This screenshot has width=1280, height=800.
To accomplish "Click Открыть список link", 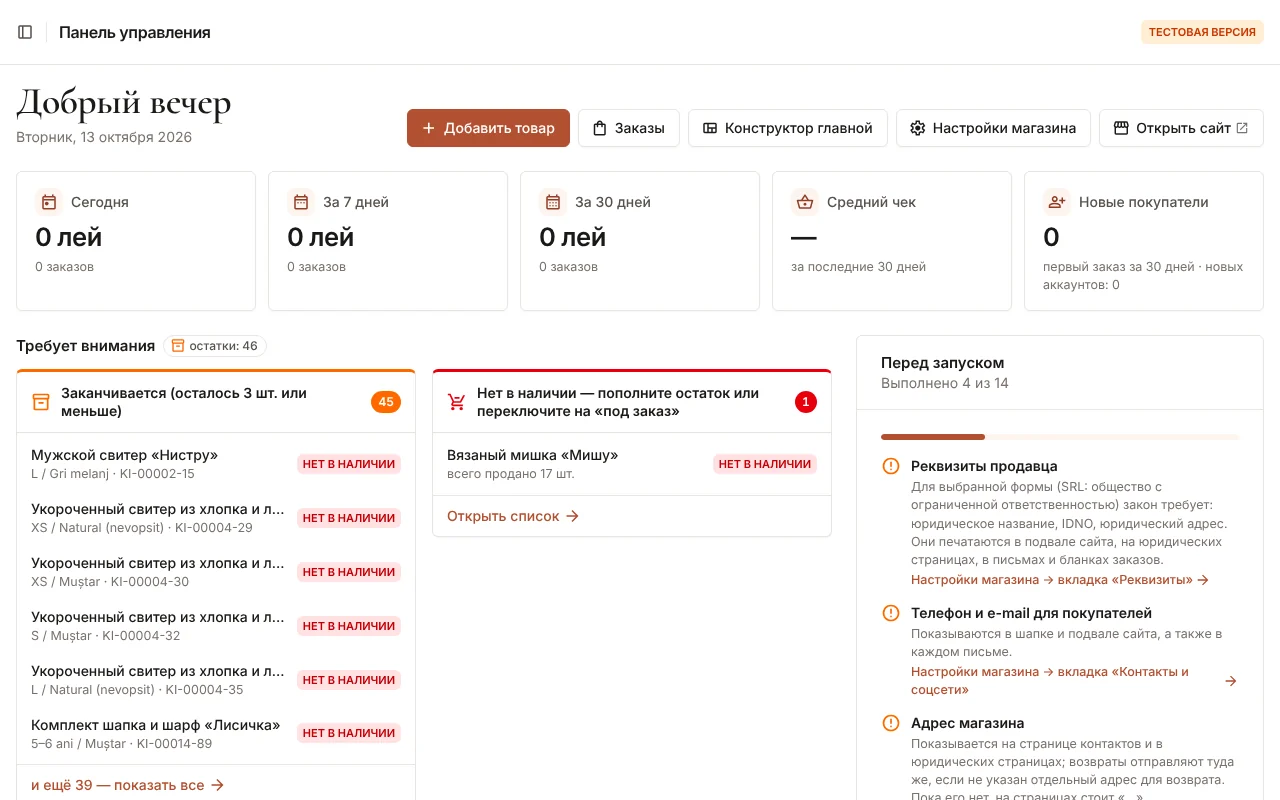I will pyautogui.click(x=513, y=516).
